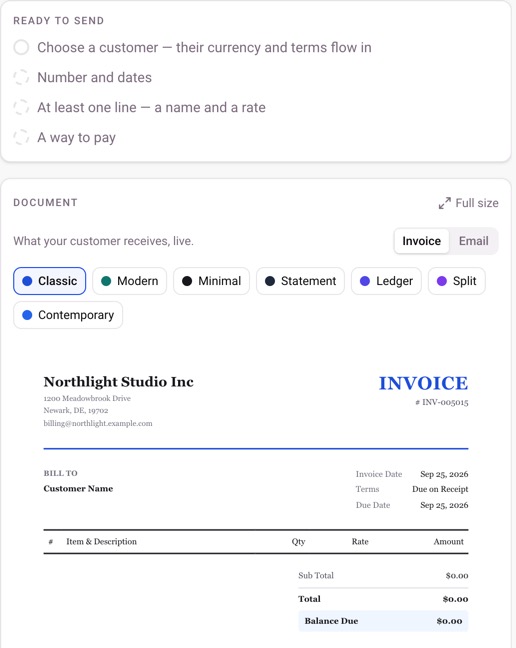Click the 'Rate' column header
Screen dimensions: 516x648
click(x=360, y=541)
